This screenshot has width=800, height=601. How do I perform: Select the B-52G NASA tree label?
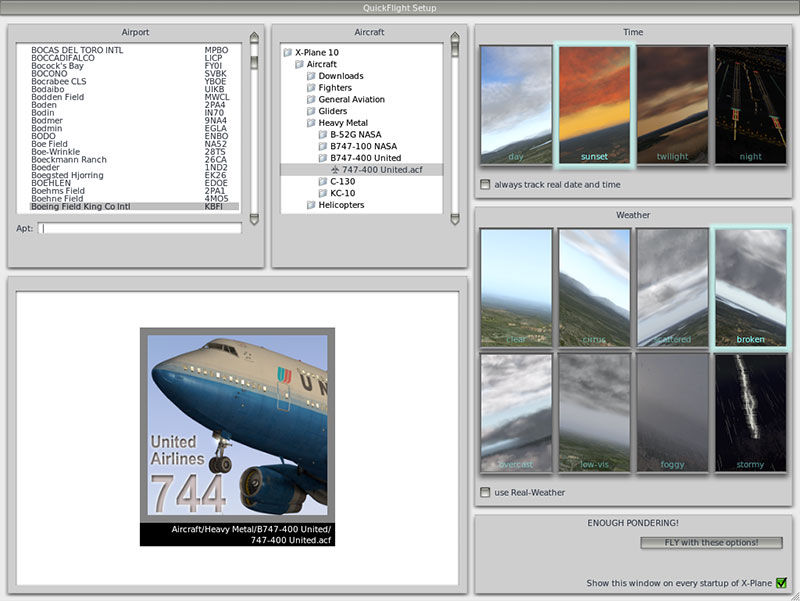[x=356, y=135]
